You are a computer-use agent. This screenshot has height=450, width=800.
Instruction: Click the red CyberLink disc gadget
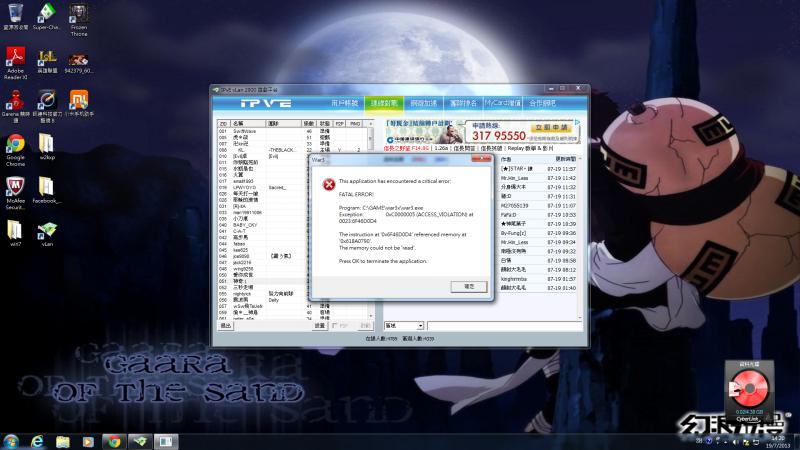pyautogui.click(x=749, y=389)
